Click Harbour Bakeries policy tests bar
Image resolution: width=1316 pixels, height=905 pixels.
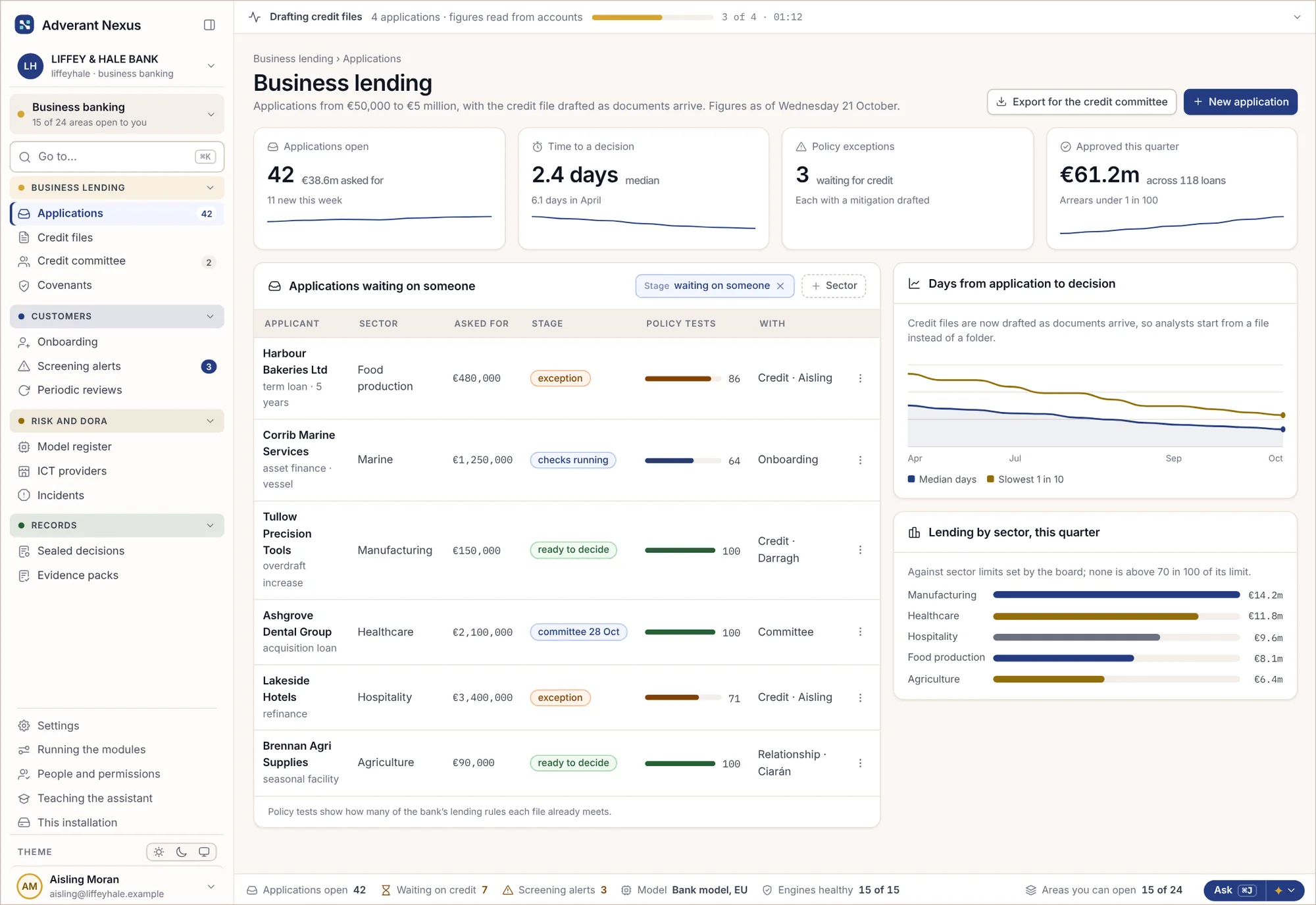click(x=682, y=378)
